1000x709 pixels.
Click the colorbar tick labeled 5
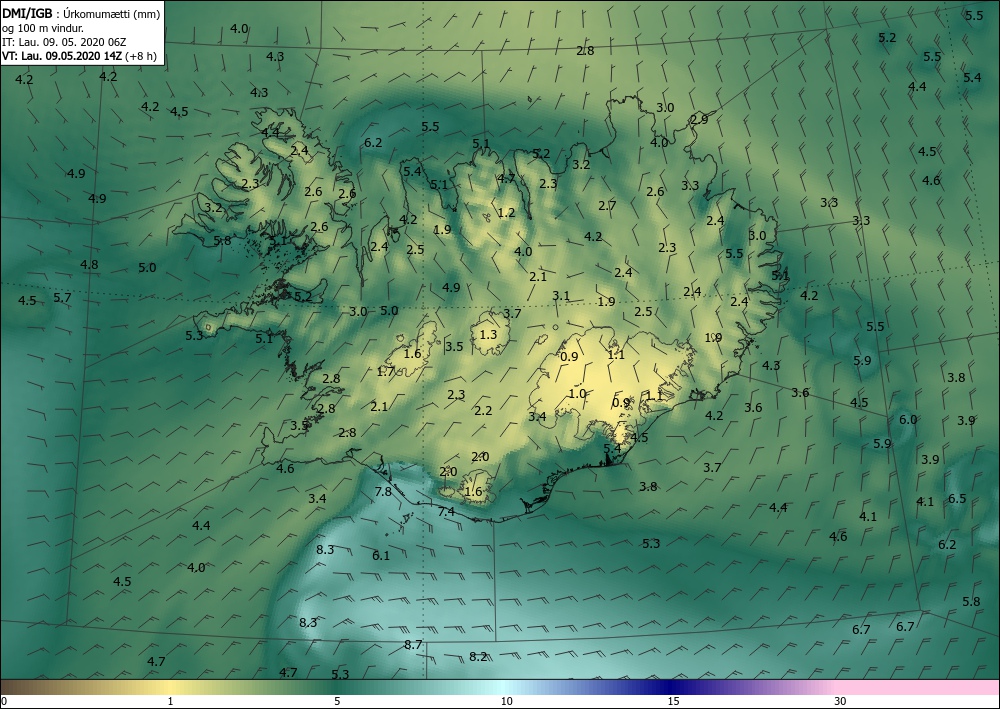[x=337, y=702]
